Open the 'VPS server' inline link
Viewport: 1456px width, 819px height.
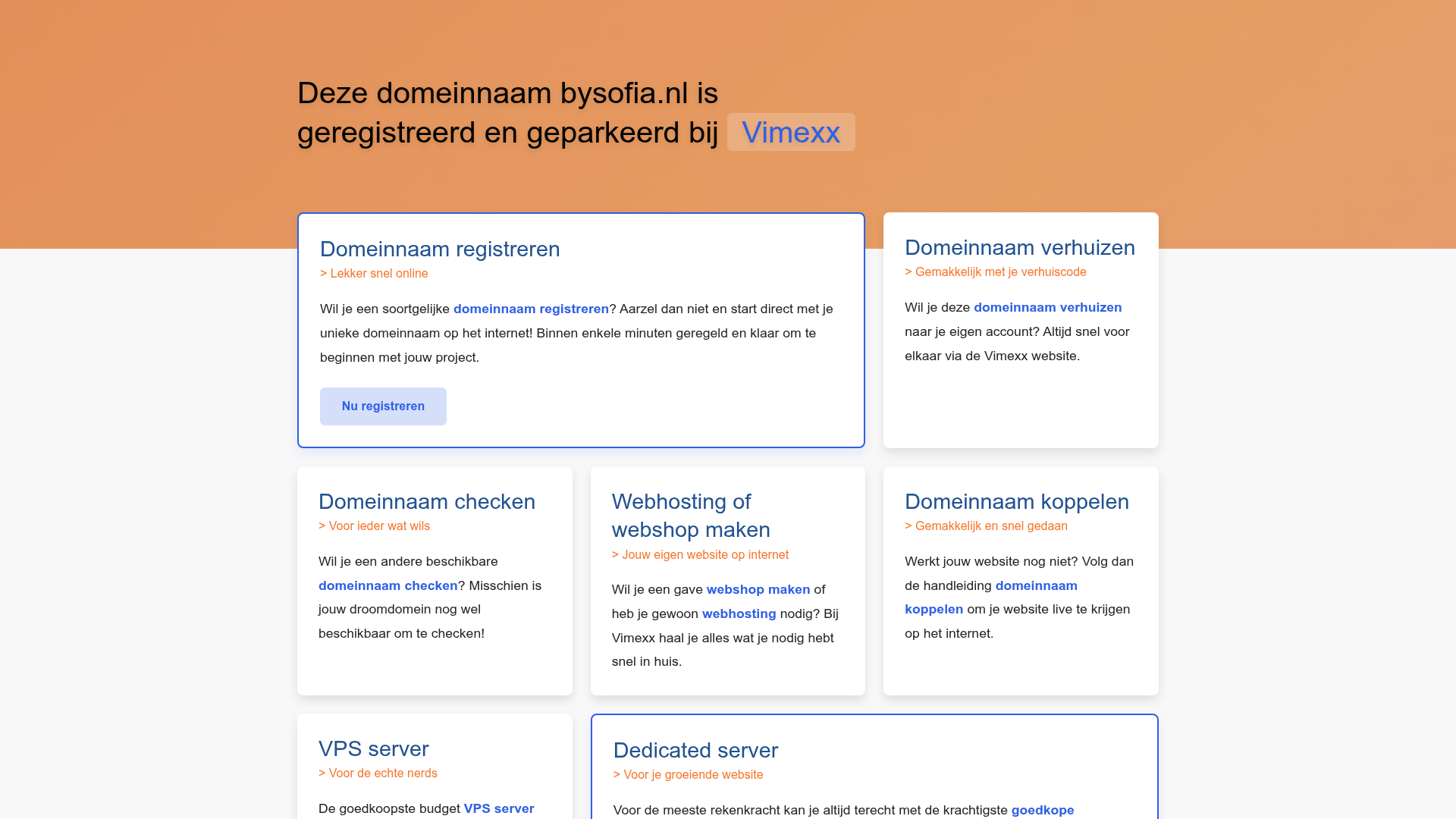click(x=499, y=808)
